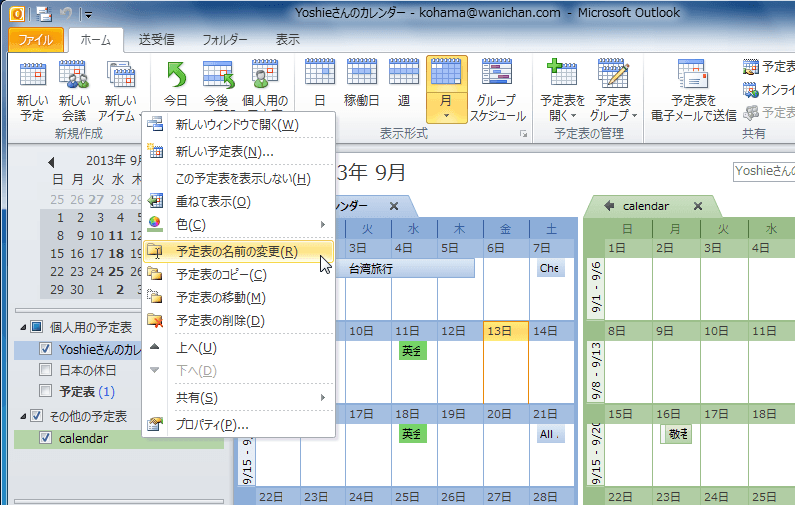
Task: Click E-mail Calendar (予定表を電子メールで送信) icon
Action: click(694, 75)
